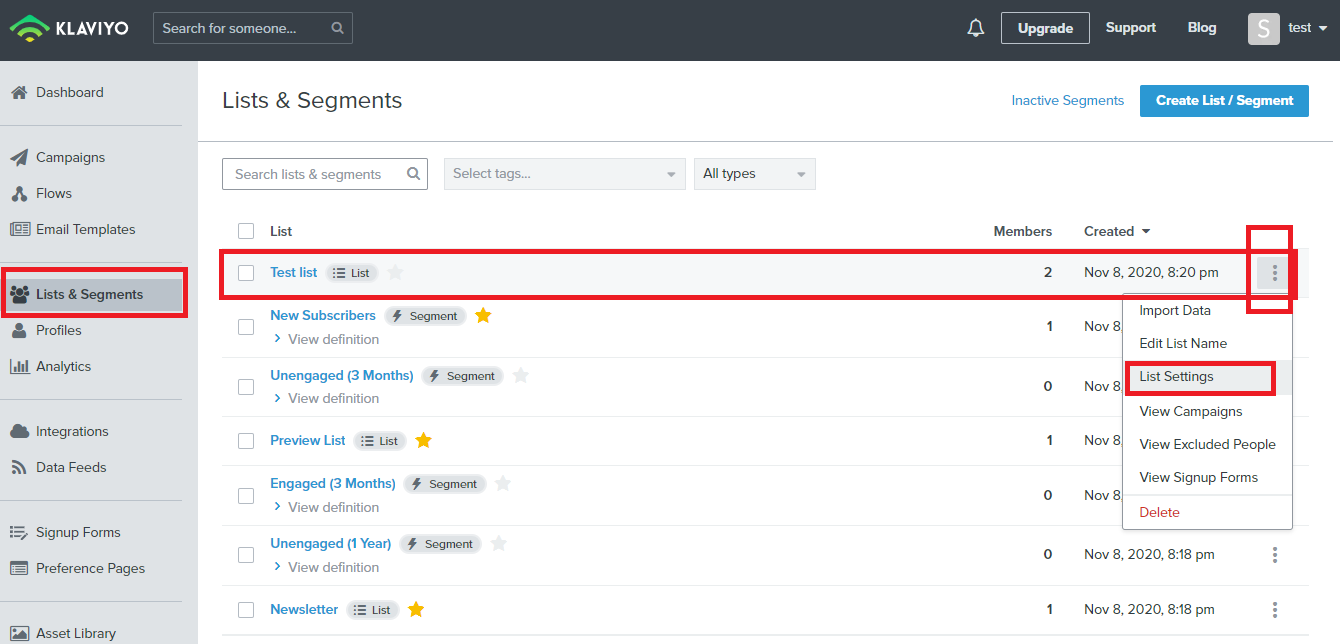The image size is (1340, 644).
Task: Unstar the New Subscribers segment
Action: click(483, 315)
